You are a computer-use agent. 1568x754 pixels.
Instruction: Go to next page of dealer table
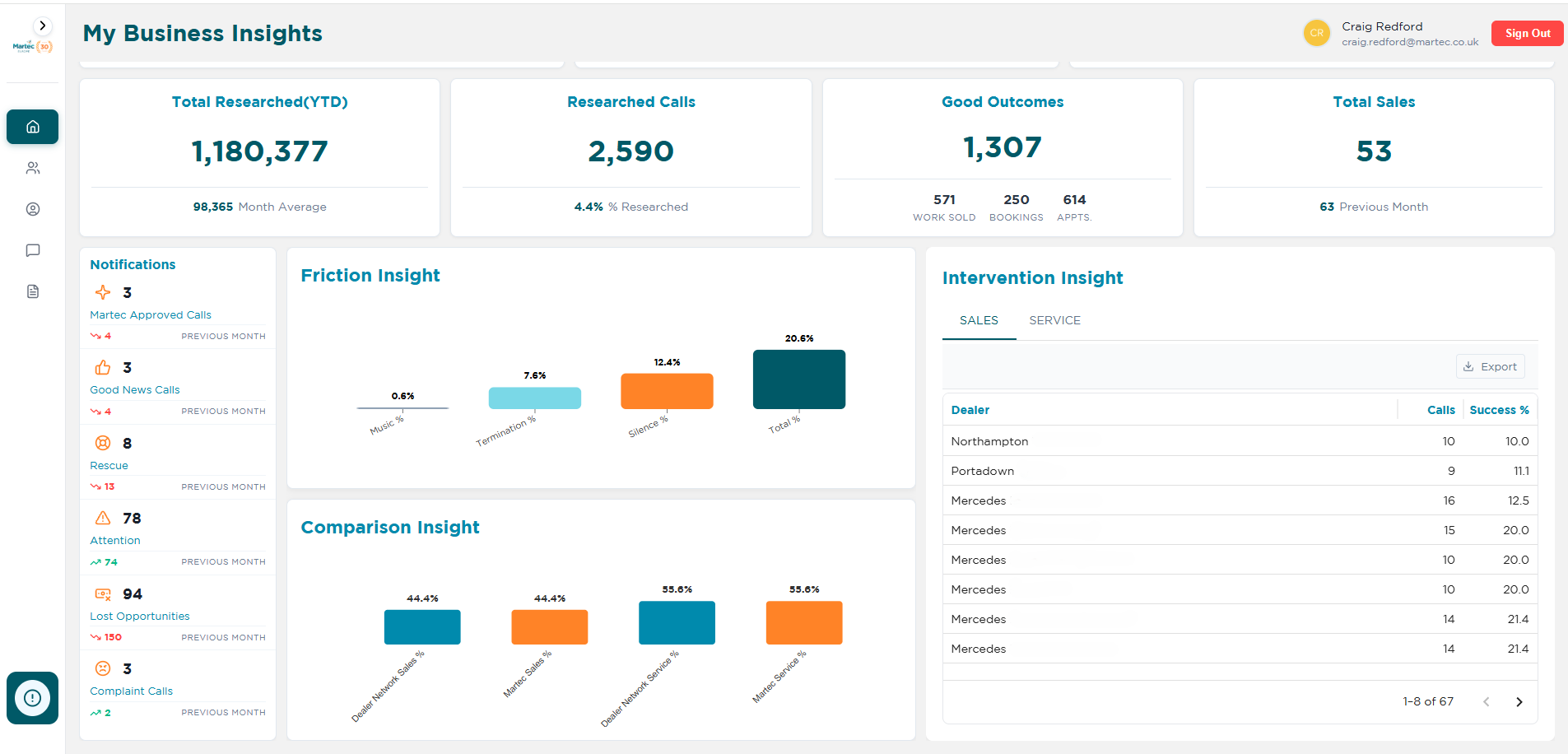coord(1519,702)
